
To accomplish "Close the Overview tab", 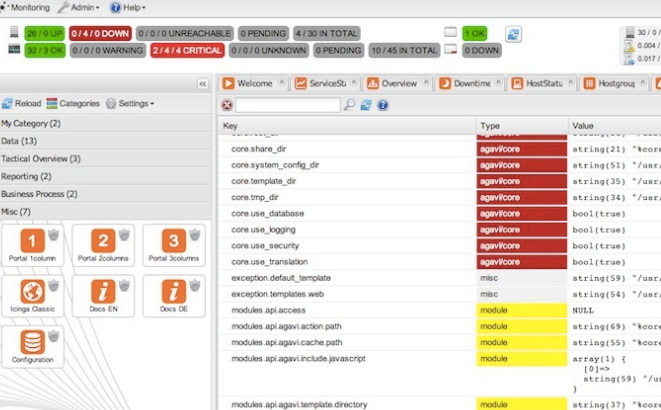I will click(426, 82).
